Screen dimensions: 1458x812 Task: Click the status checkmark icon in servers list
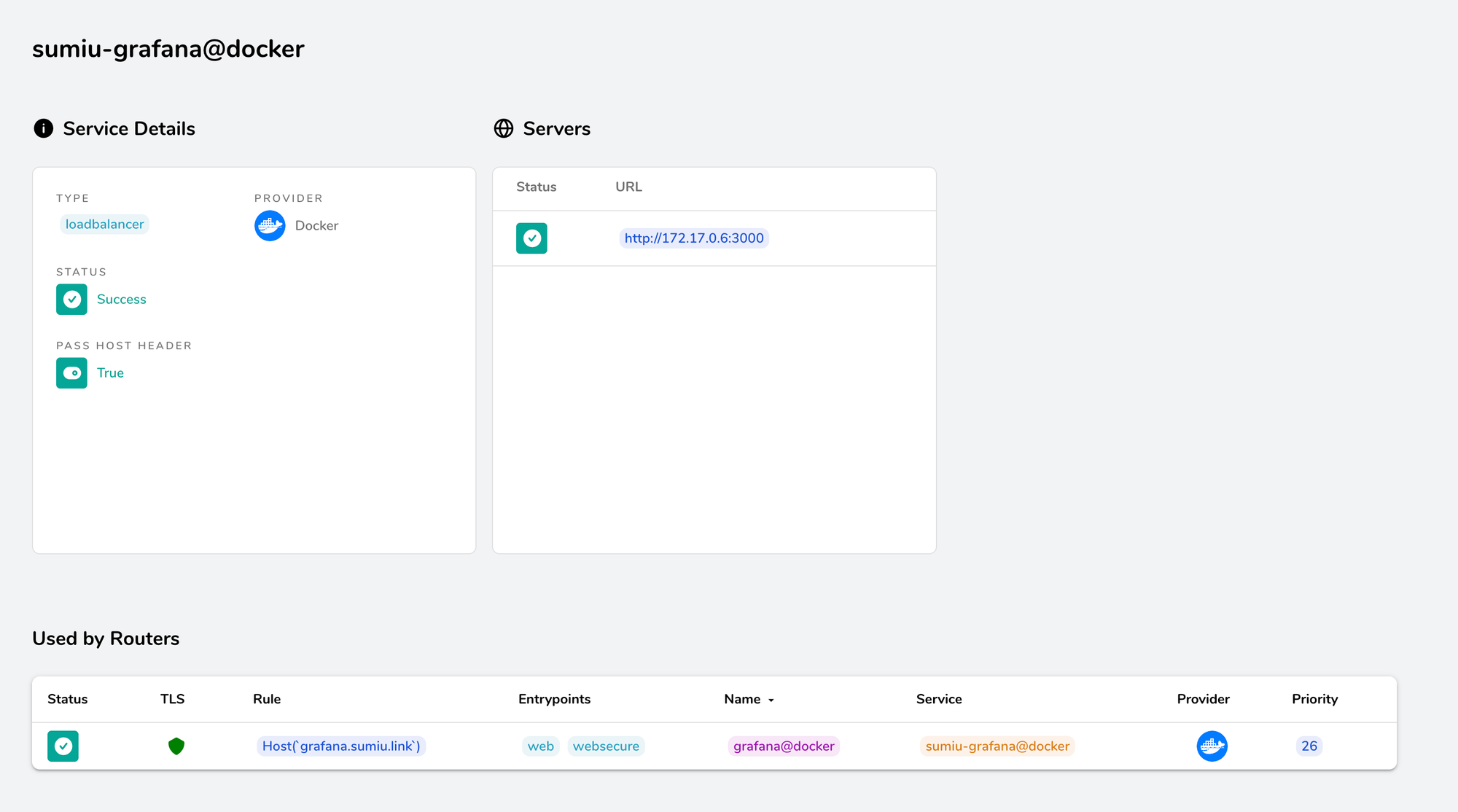coord(532,238)
